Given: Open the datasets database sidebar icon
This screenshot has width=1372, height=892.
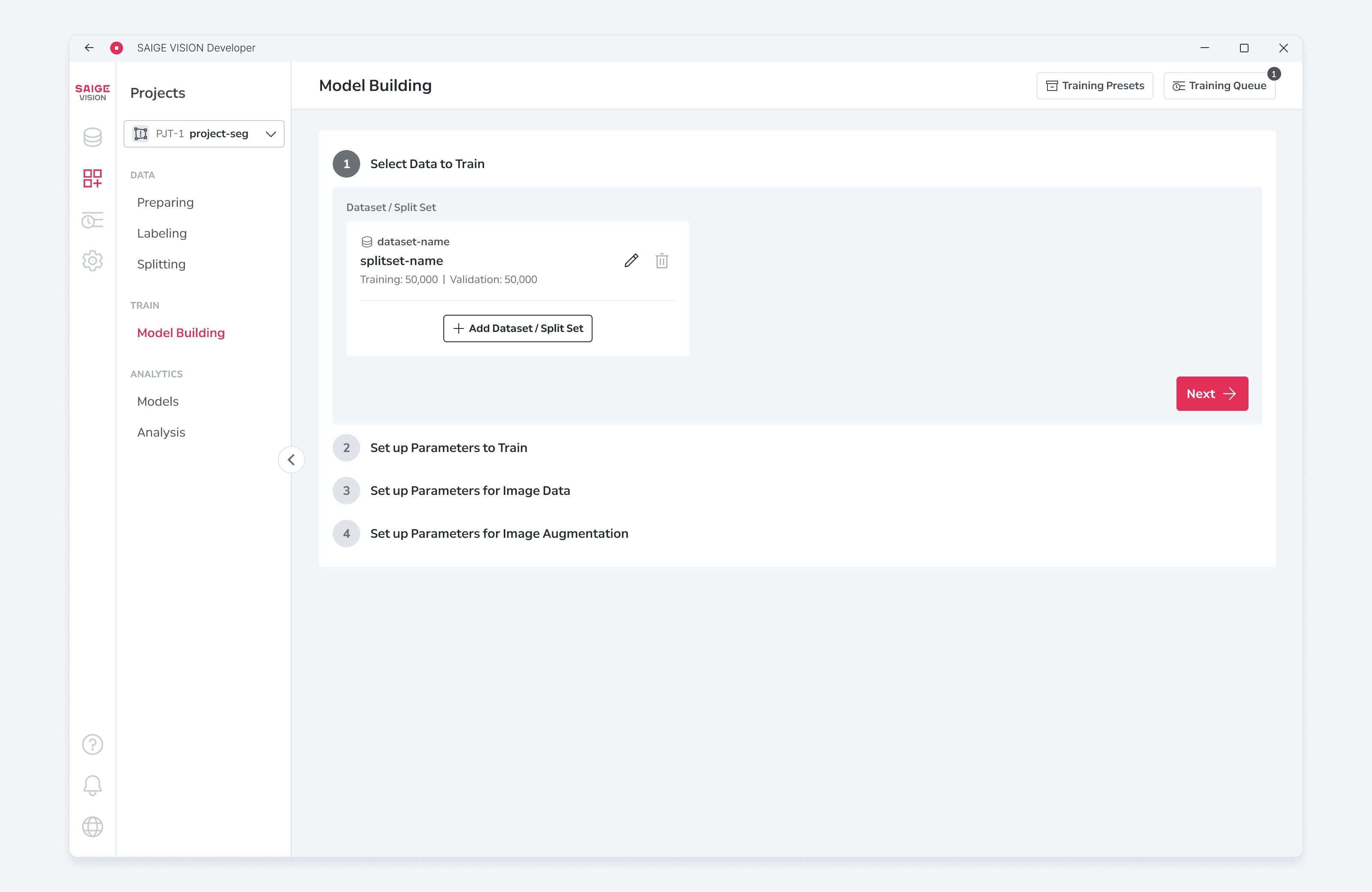Looking at the screenshot, I should 92,137.
